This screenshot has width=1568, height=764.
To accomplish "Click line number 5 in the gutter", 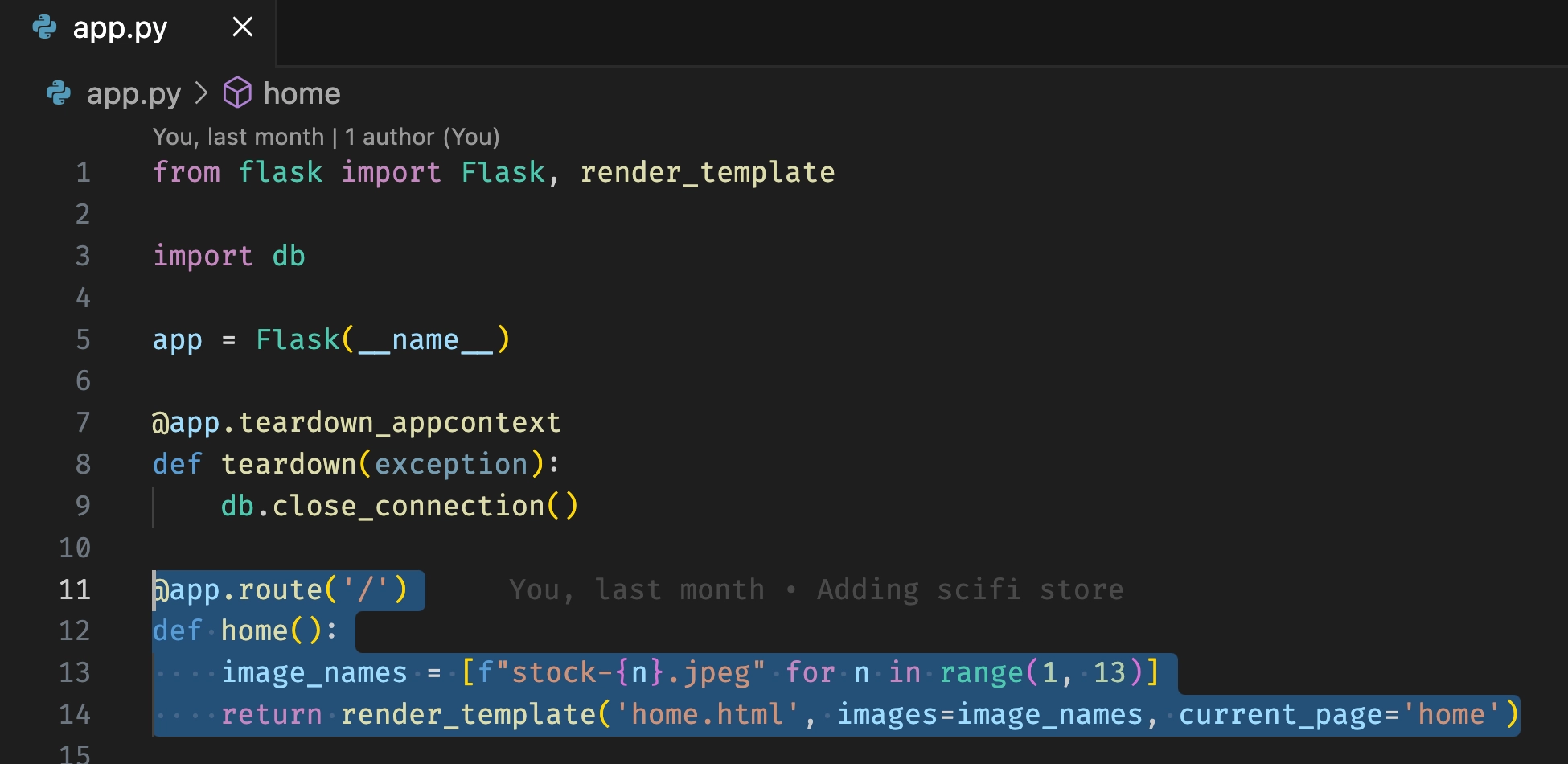I will click(83, 339).
